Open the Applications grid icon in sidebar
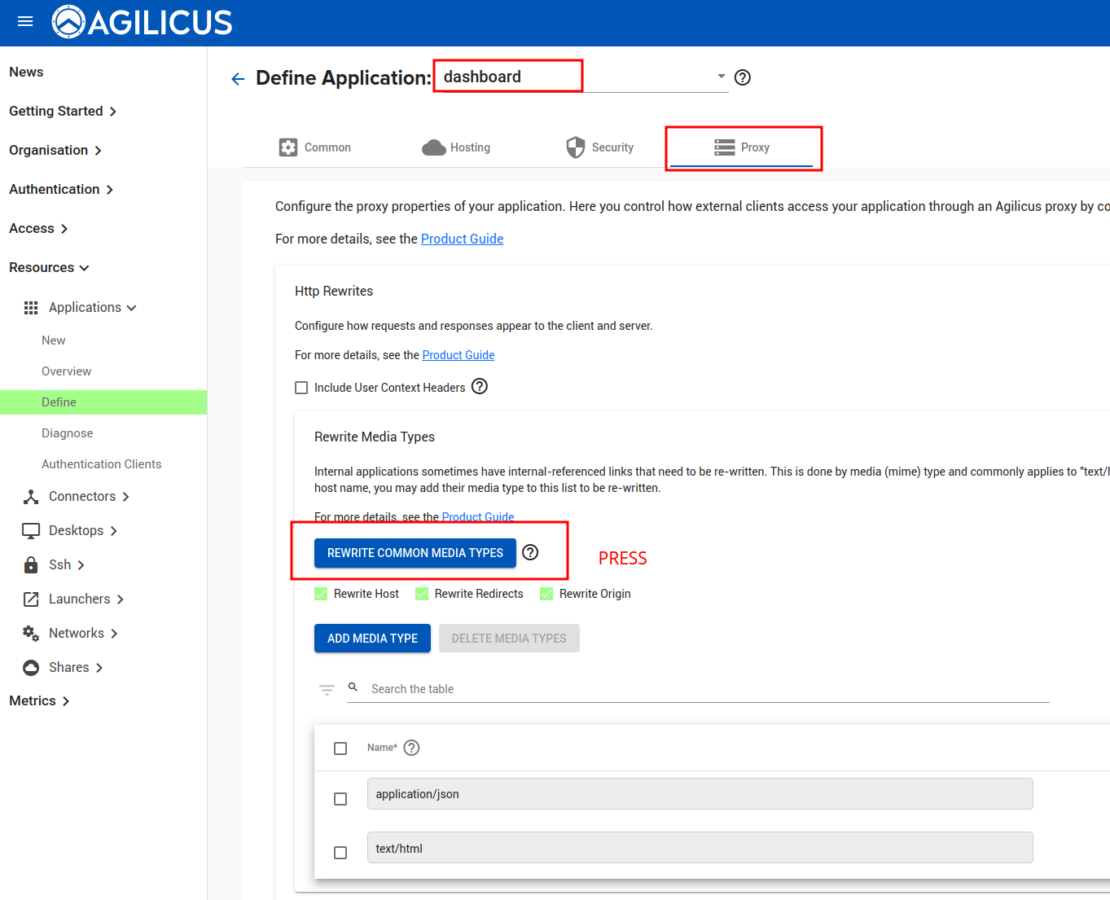The image size is (1110, 900). click(x=31, y=307)
